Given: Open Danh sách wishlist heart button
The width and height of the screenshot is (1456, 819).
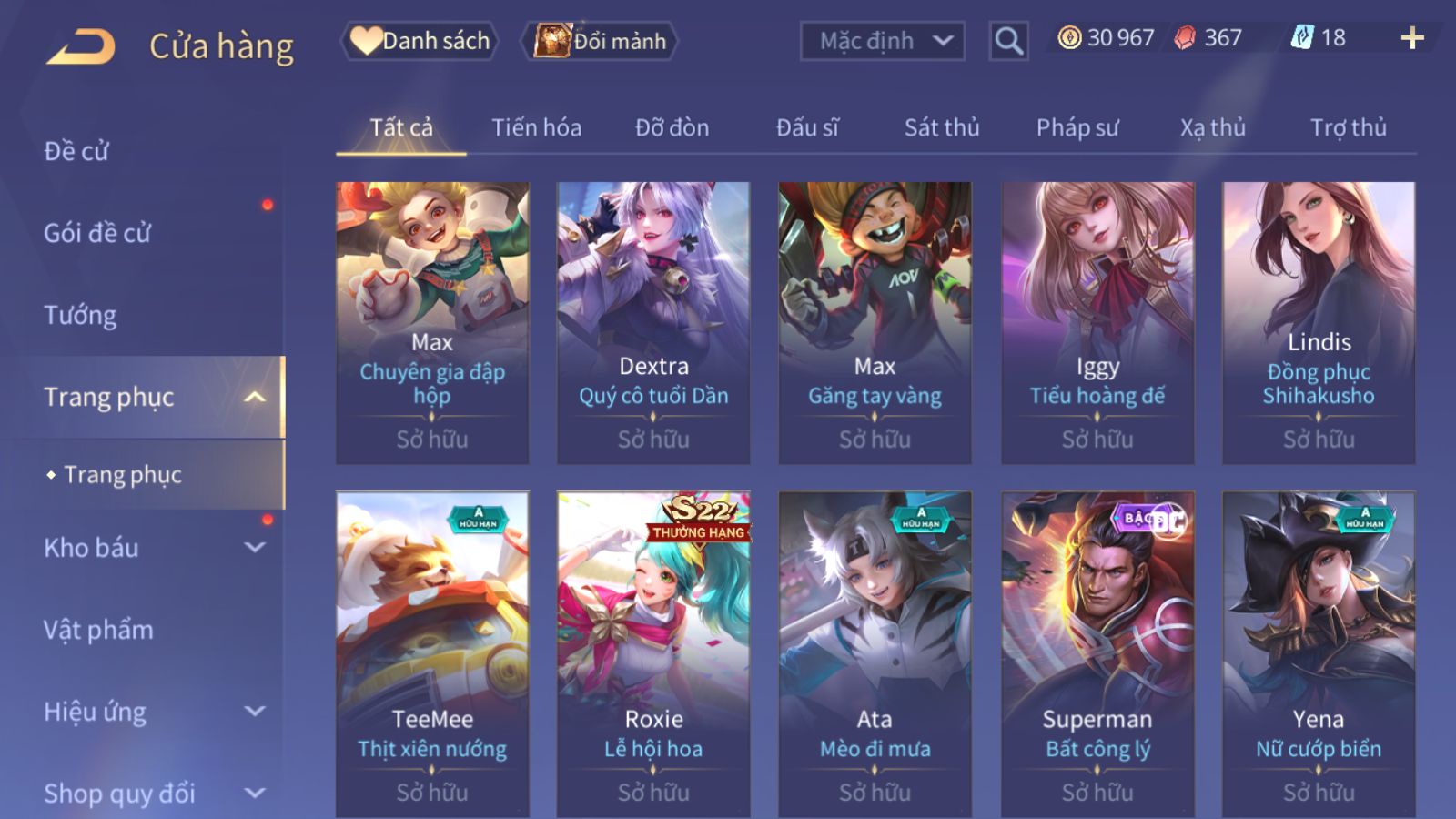Looking at the screenshot, I should [420, 41].
